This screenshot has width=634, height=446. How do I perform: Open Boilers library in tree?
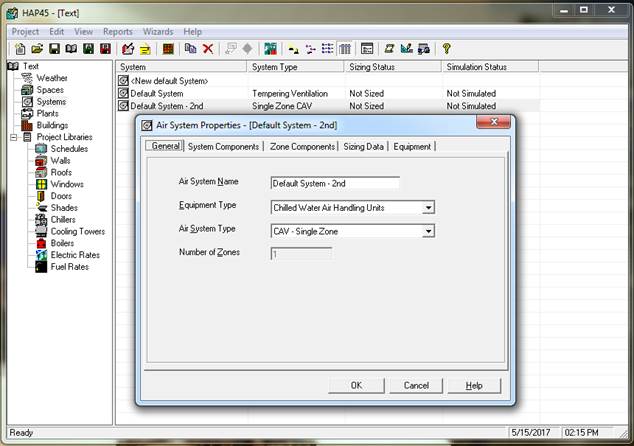62,243
